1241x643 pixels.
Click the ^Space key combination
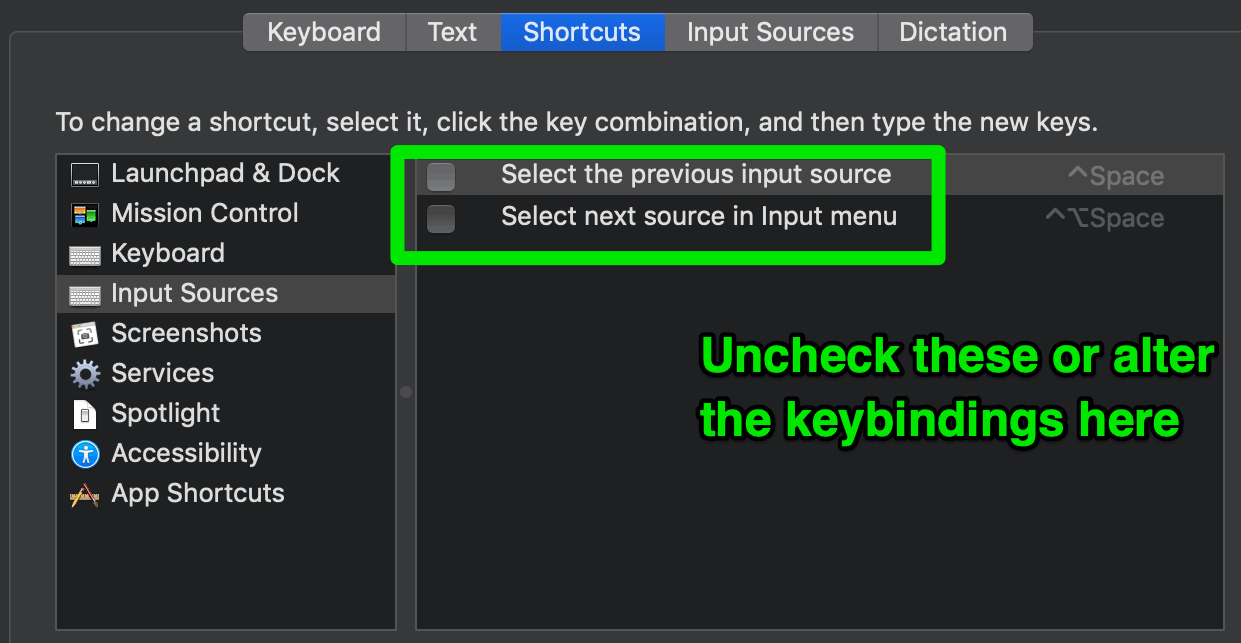pyautogui.click(x=1116, y=177)
